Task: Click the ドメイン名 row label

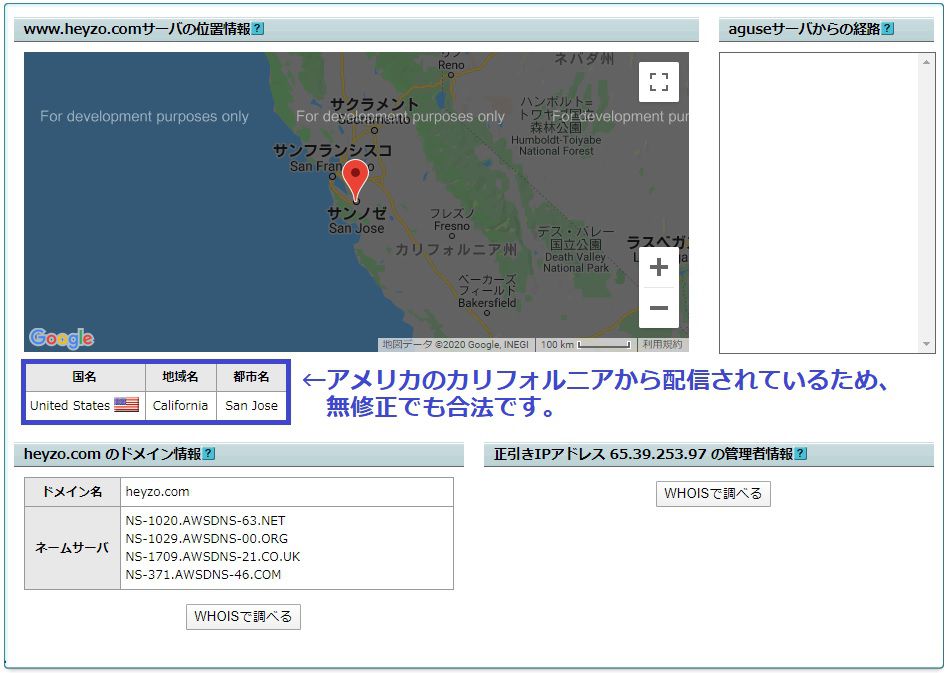Action: [x=72, y=492]
